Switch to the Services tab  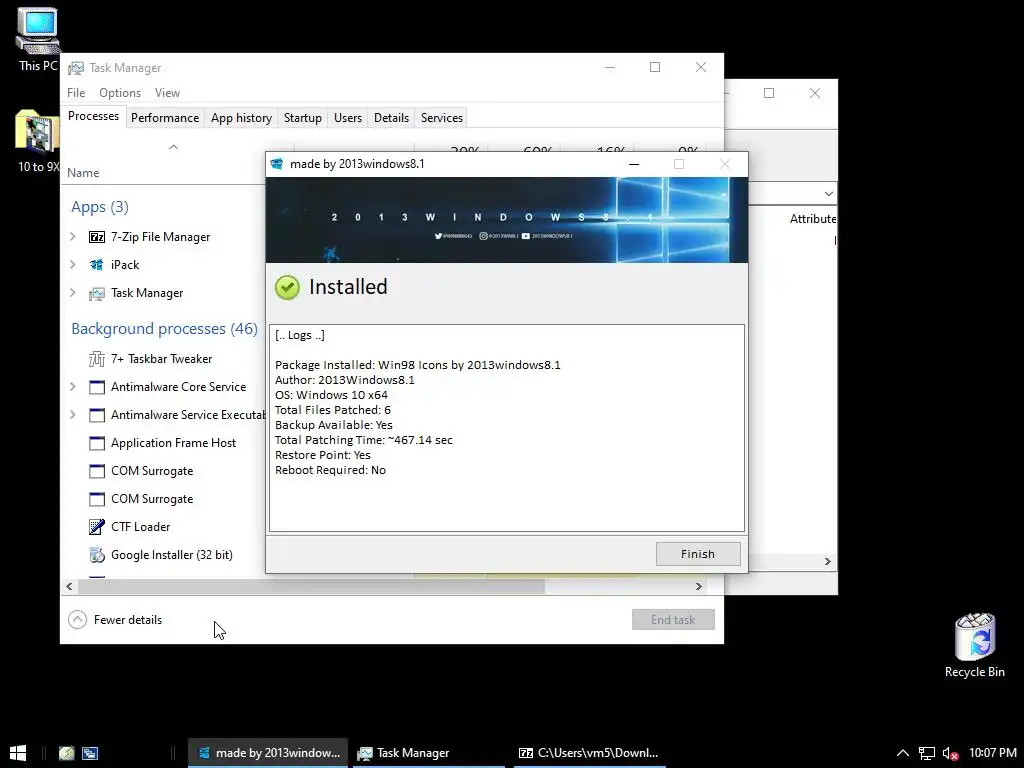[x=441, y=118]
